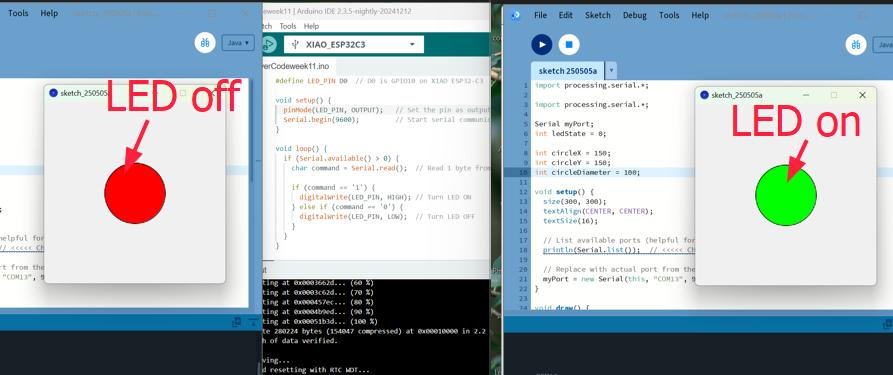Click Upload arrow button in Arduino IDE

click(269, 44)
